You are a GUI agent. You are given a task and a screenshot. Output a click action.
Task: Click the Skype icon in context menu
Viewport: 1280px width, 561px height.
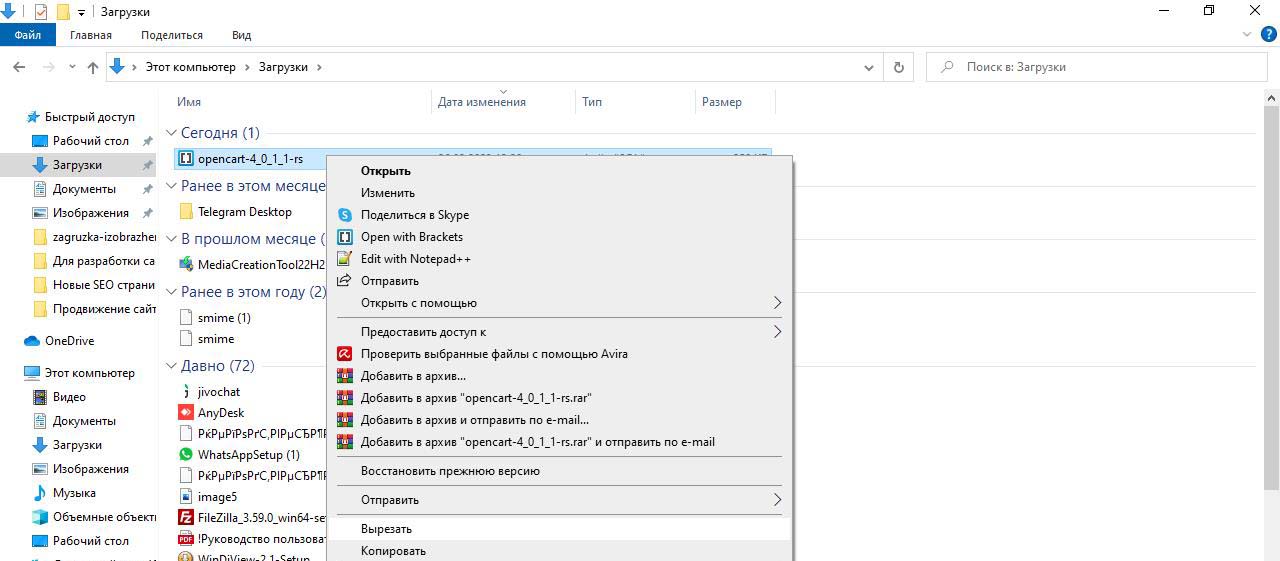pos(345,215)
